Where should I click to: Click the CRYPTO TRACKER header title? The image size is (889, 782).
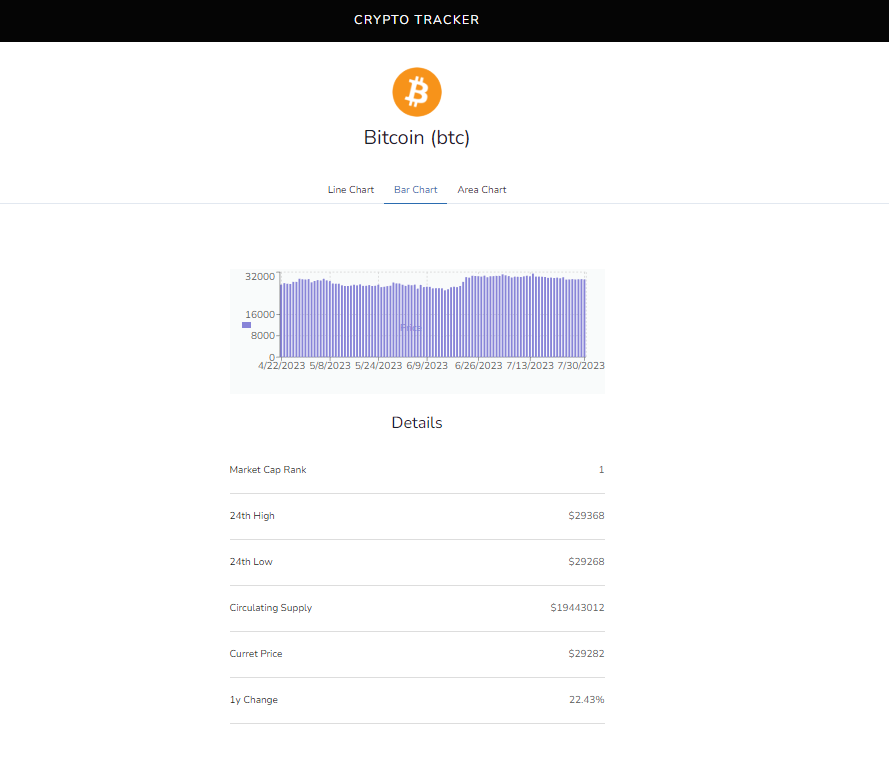(417, 20)
